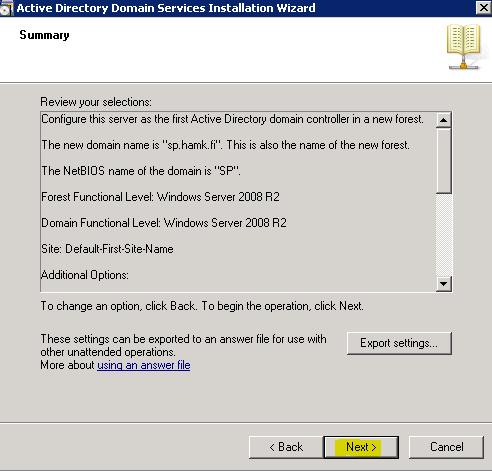
Task: Click the open book directory icon
Action: tap(464, 47)
